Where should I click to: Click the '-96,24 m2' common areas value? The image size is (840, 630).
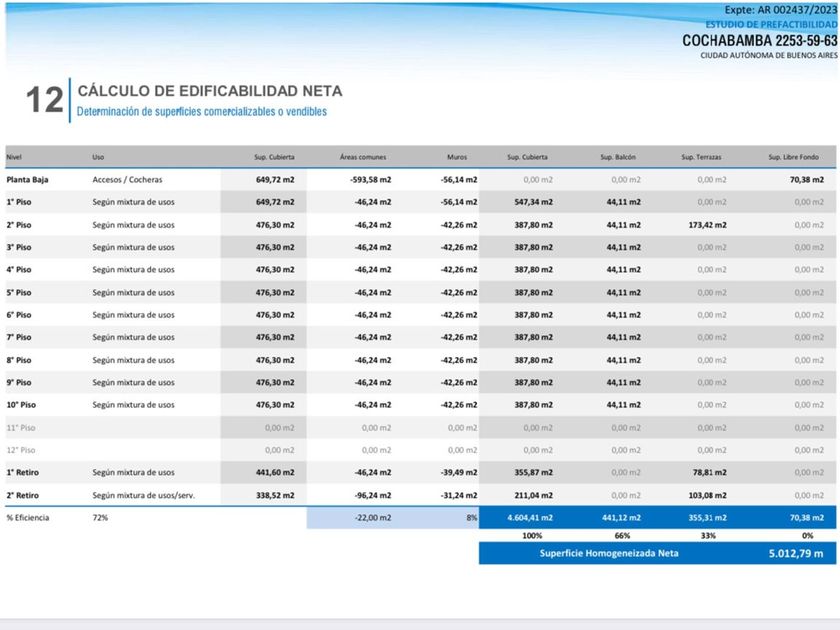373,496
